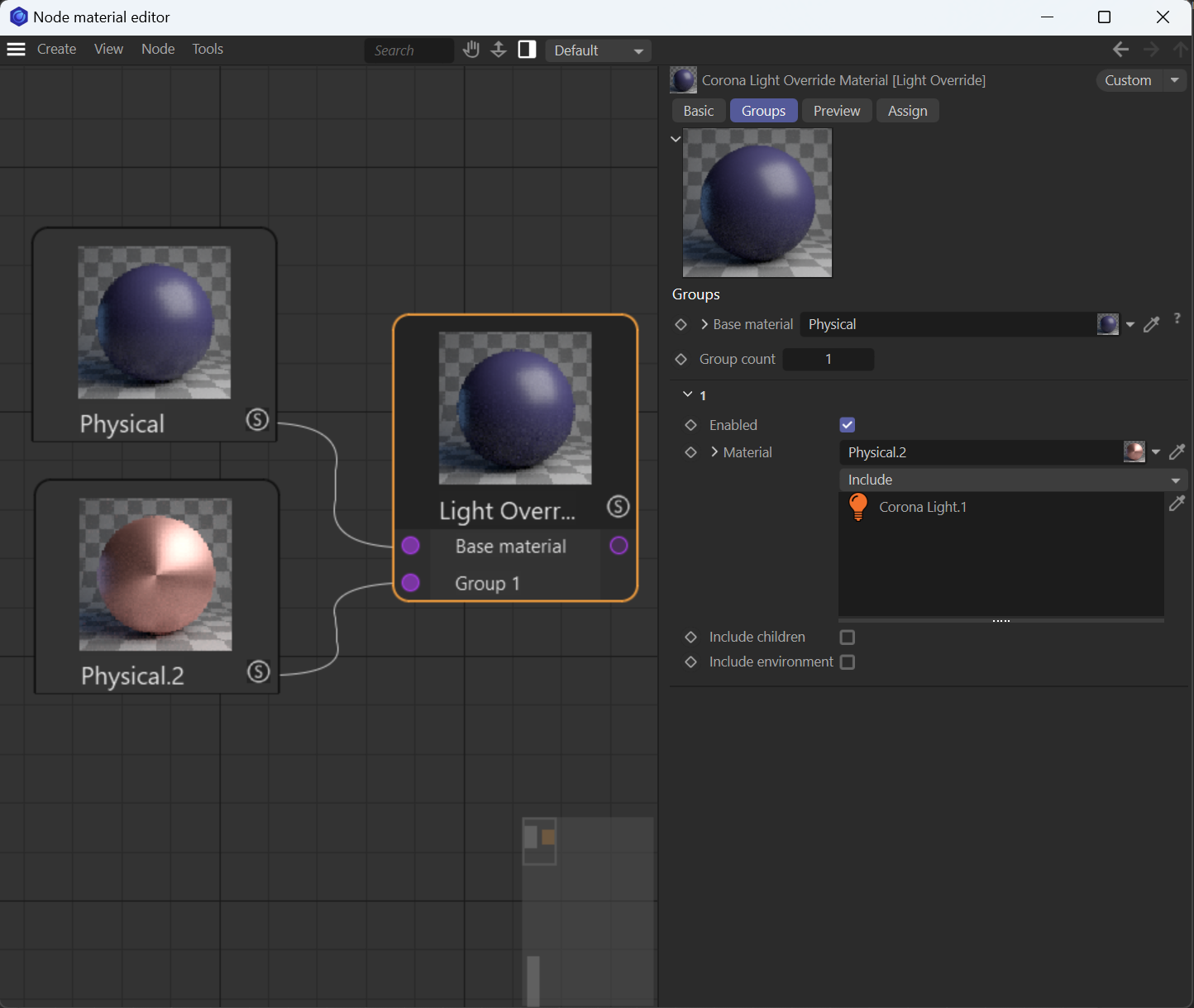Toggle the Include environment keyframe diamond
1194x1008 pixels.
click(691, 662)
